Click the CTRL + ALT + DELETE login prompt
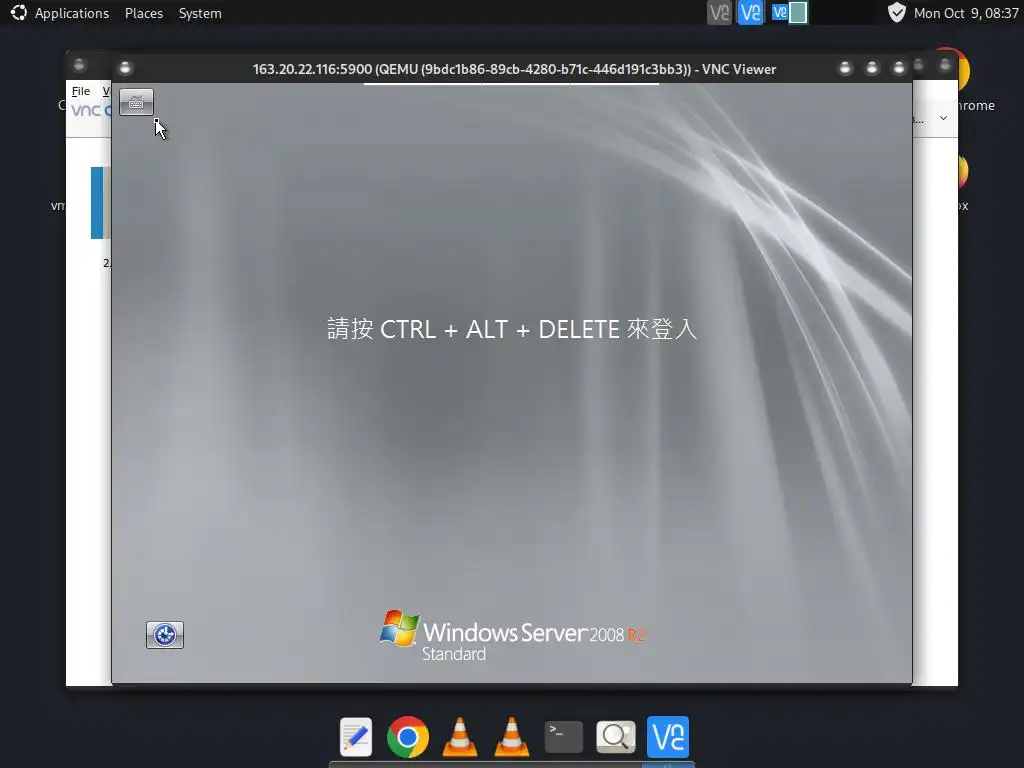Viewport: 1024px width, 768px height. (x=512, y=328)
